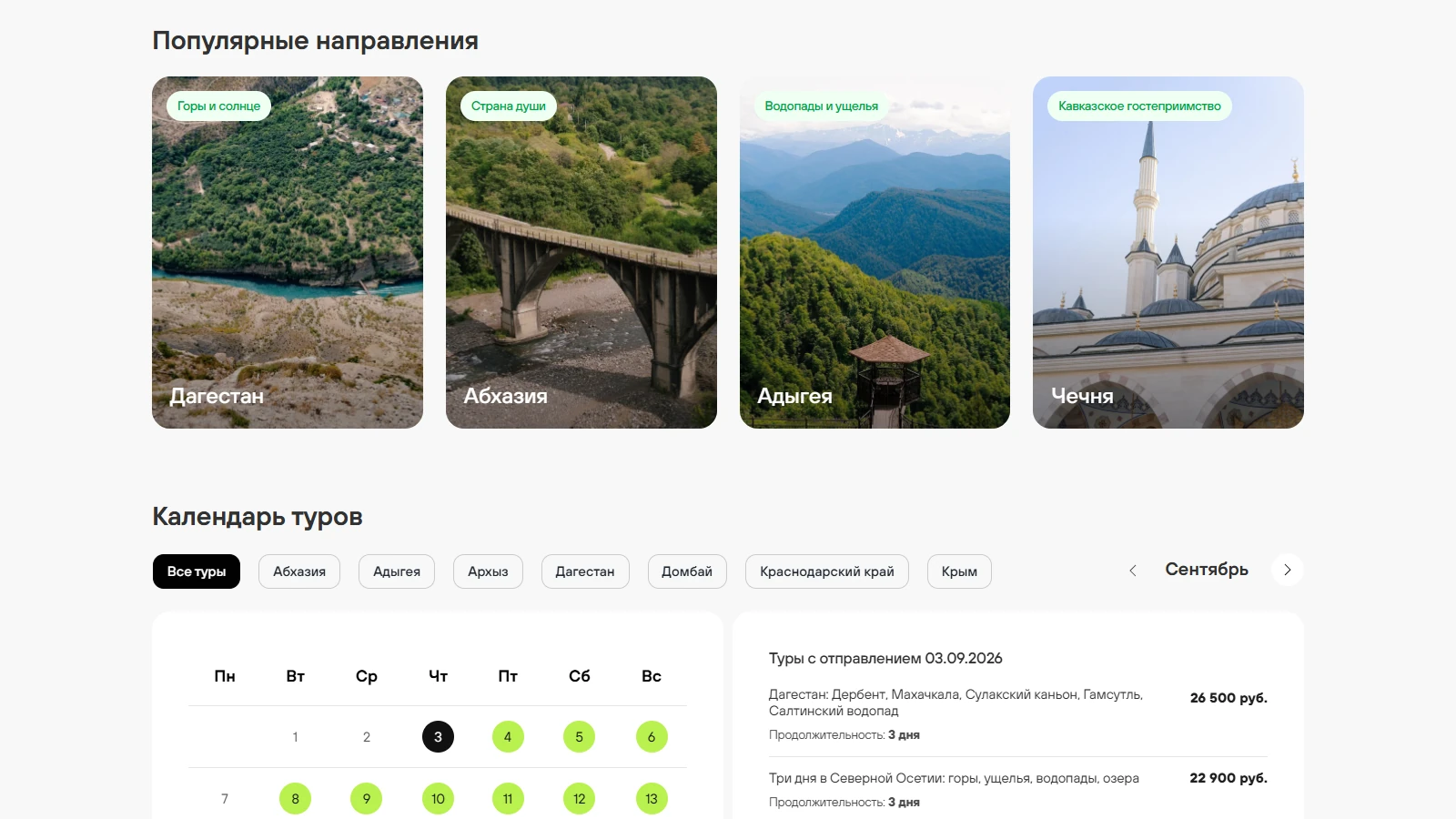Image resolution: width=1456 pixels, height=819 pixels.
Task: Filter tours by Домбай
Action: [x=687, y=571]
